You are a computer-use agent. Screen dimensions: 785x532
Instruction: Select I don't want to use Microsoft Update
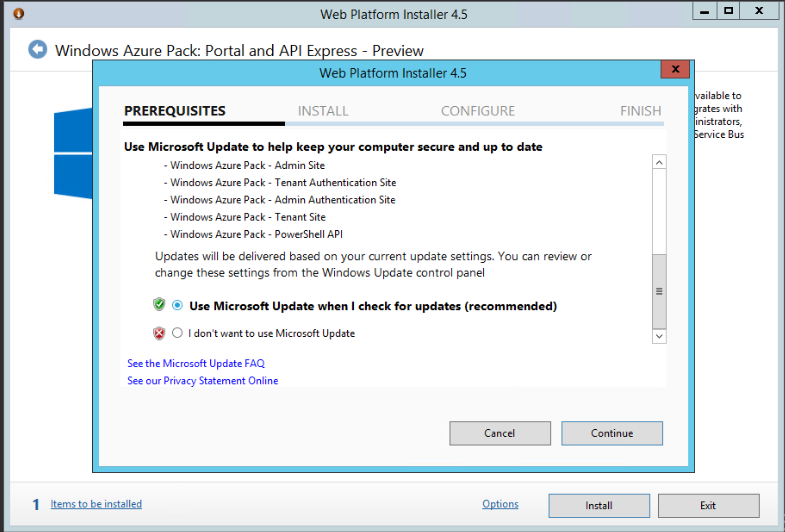coord(178,333)
